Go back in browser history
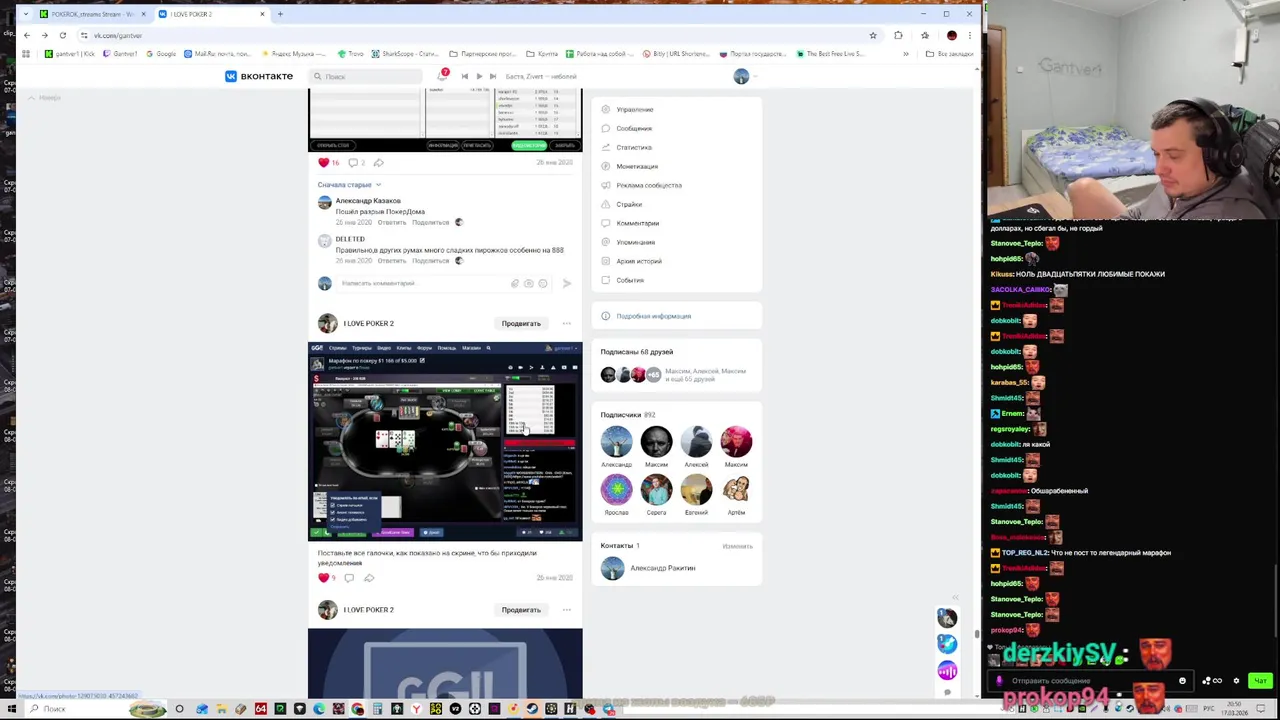This screenshot has width=1280, height=720. click(27, 35)
